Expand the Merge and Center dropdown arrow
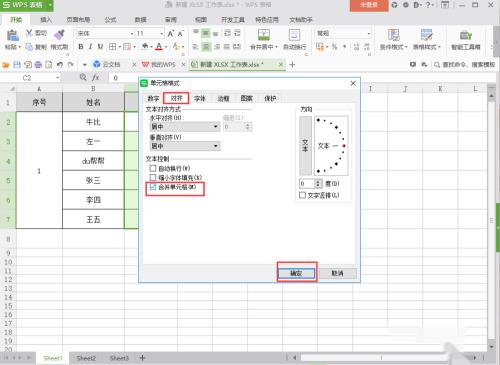 [x=276, y=47]
